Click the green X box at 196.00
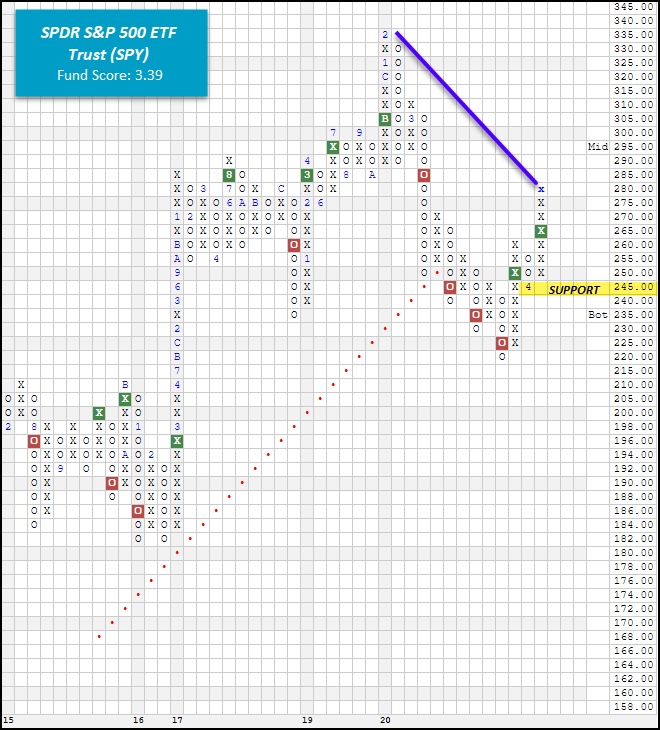660x730 pixels. point(177,441)
